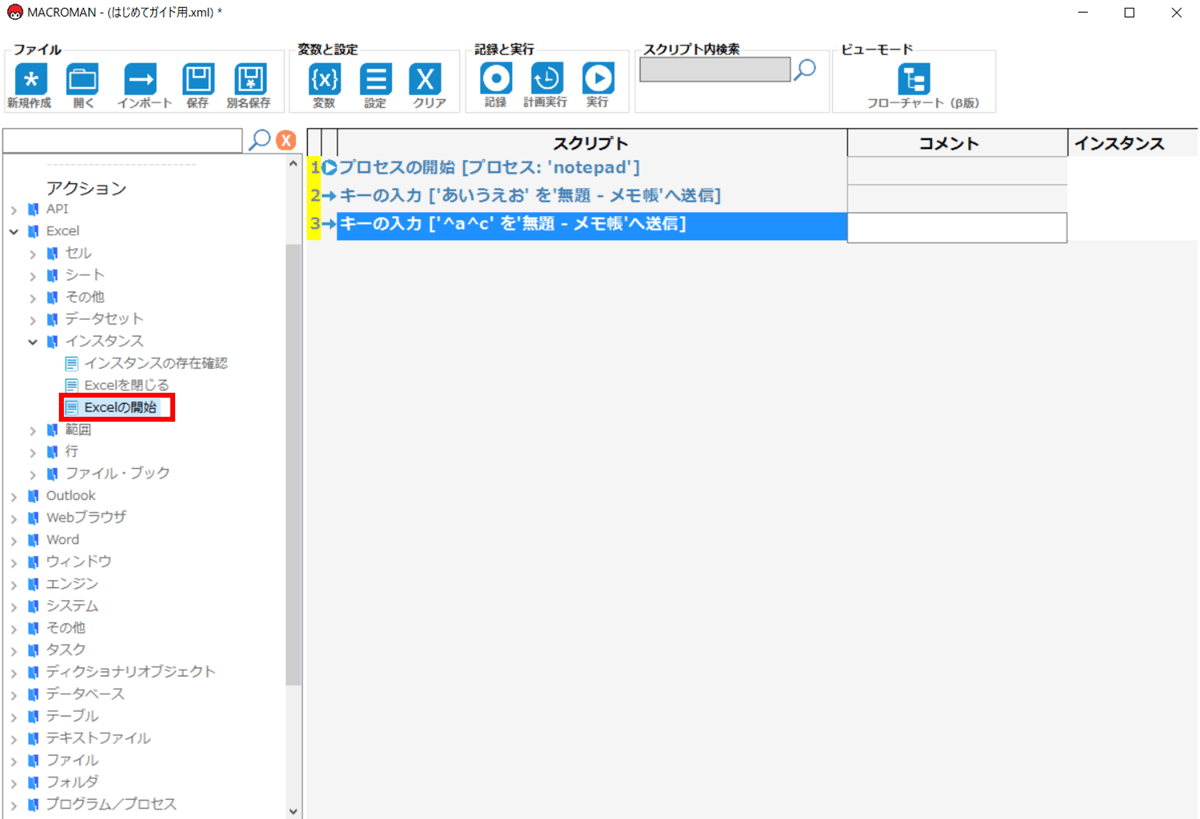Click the 保存 (Save) icon
The image size is (1200, 819).
click(198, 79)
